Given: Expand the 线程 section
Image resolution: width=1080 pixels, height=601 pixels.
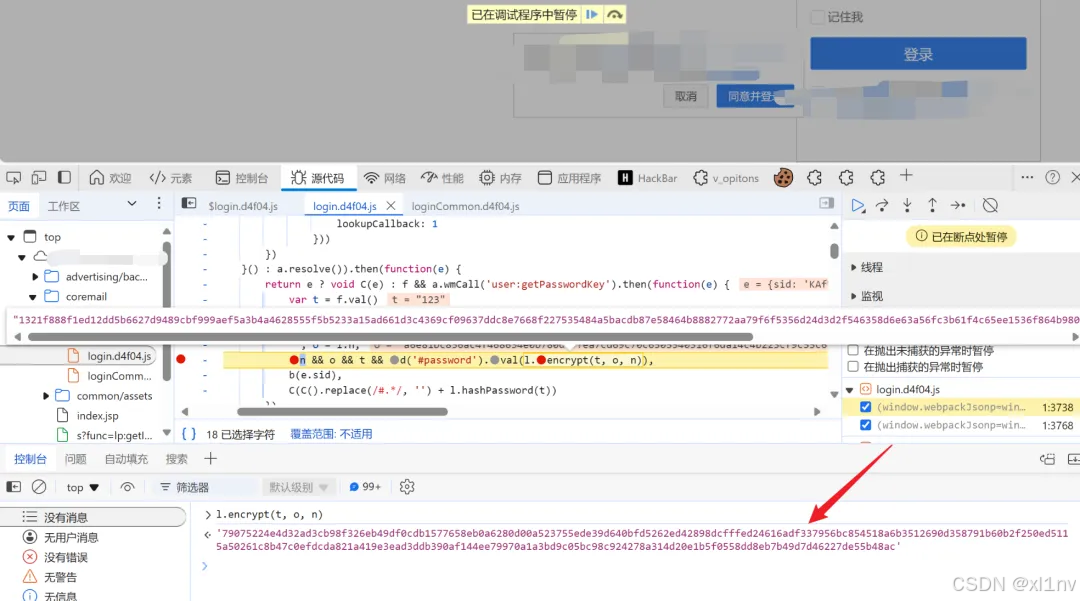Looking at the screenshot, I should pos(868,267).
